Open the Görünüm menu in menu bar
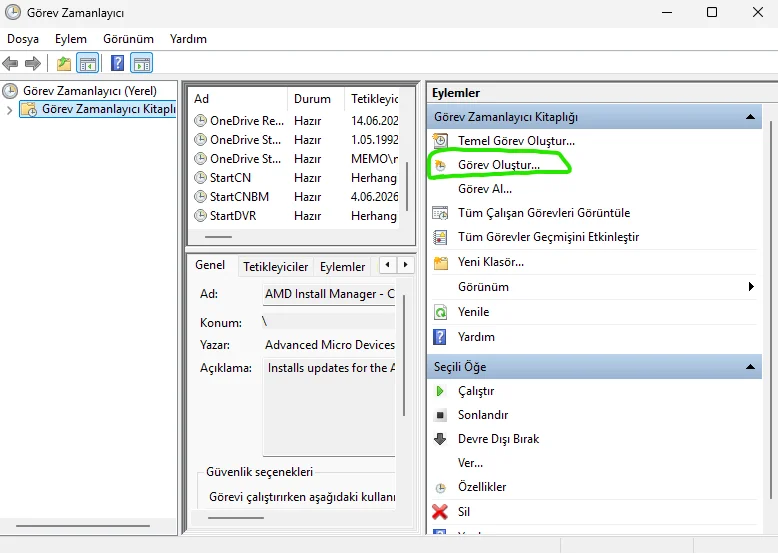Screen dimensions: 778x554 (129, 39)
